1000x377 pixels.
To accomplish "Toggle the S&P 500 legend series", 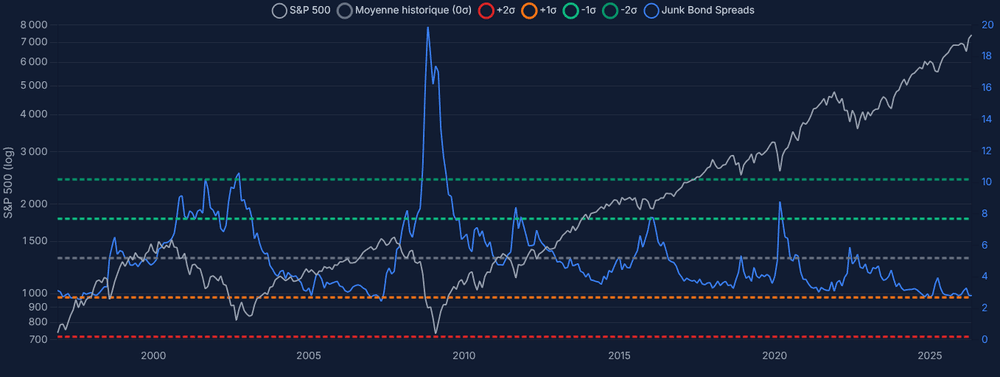I will coord(301,10).
